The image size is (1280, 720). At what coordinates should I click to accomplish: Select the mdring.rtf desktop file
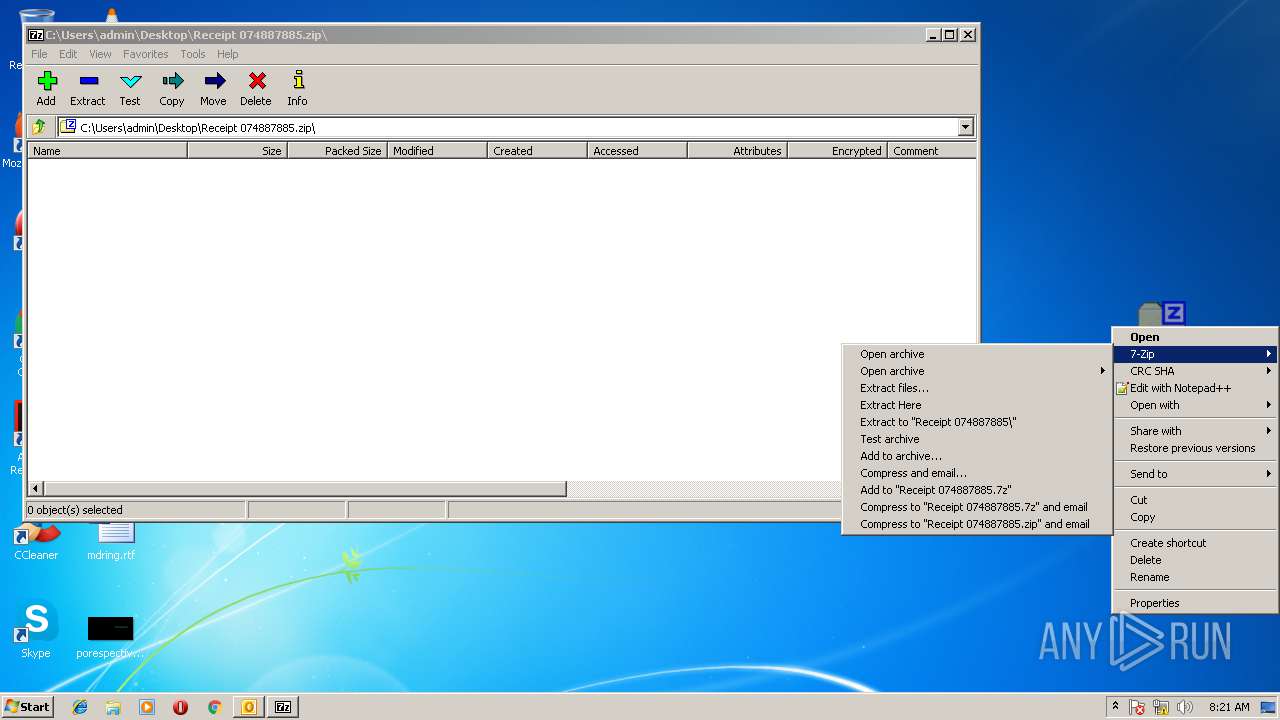[x=111, y=542]
